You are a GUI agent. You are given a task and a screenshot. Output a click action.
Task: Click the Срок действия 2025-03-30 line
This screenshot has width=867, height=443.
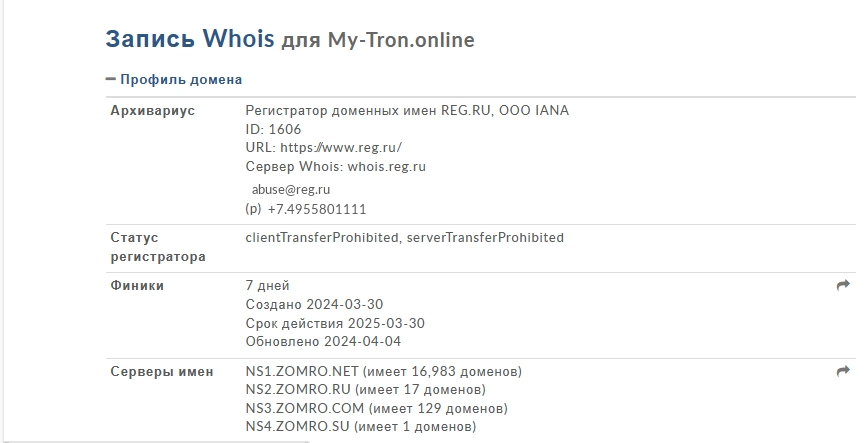(x=335, y=323)
